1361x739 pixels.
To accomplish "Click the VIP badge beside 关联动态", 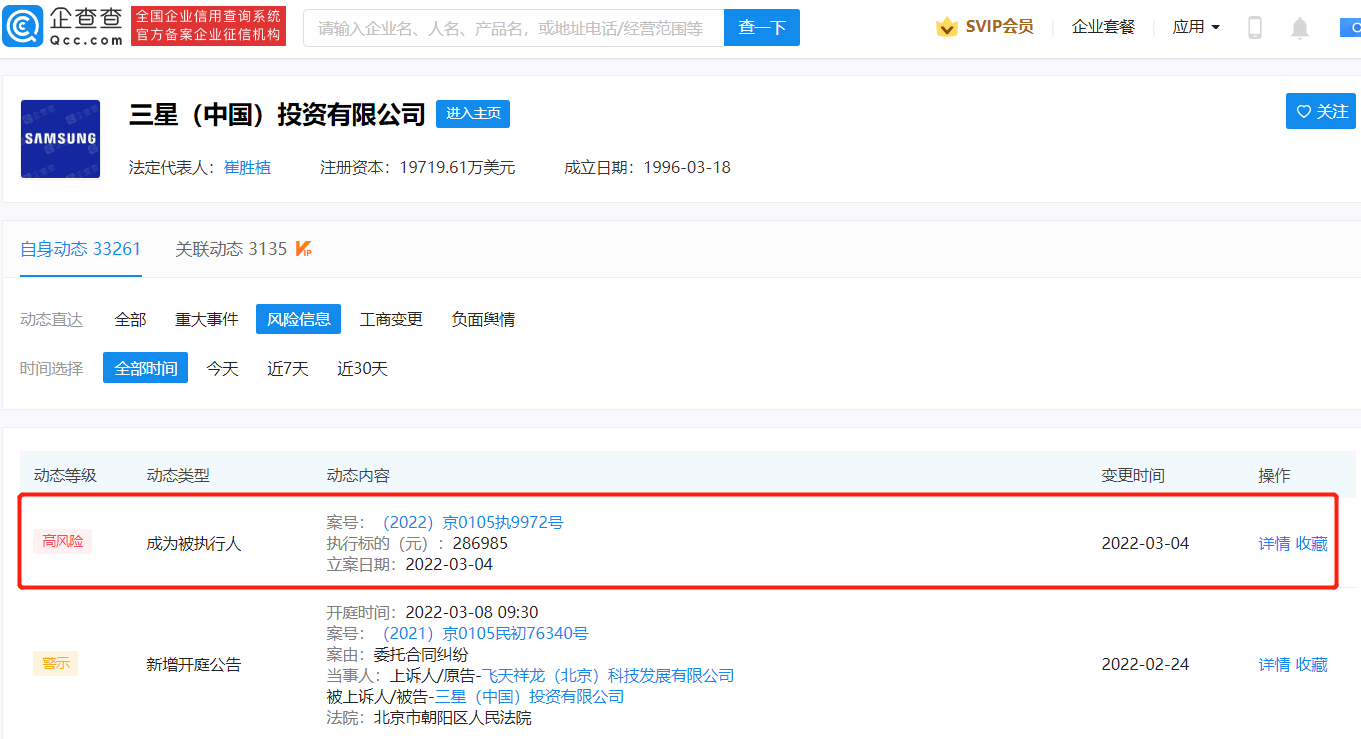I will pyautogui.click(x=304, y=249).
